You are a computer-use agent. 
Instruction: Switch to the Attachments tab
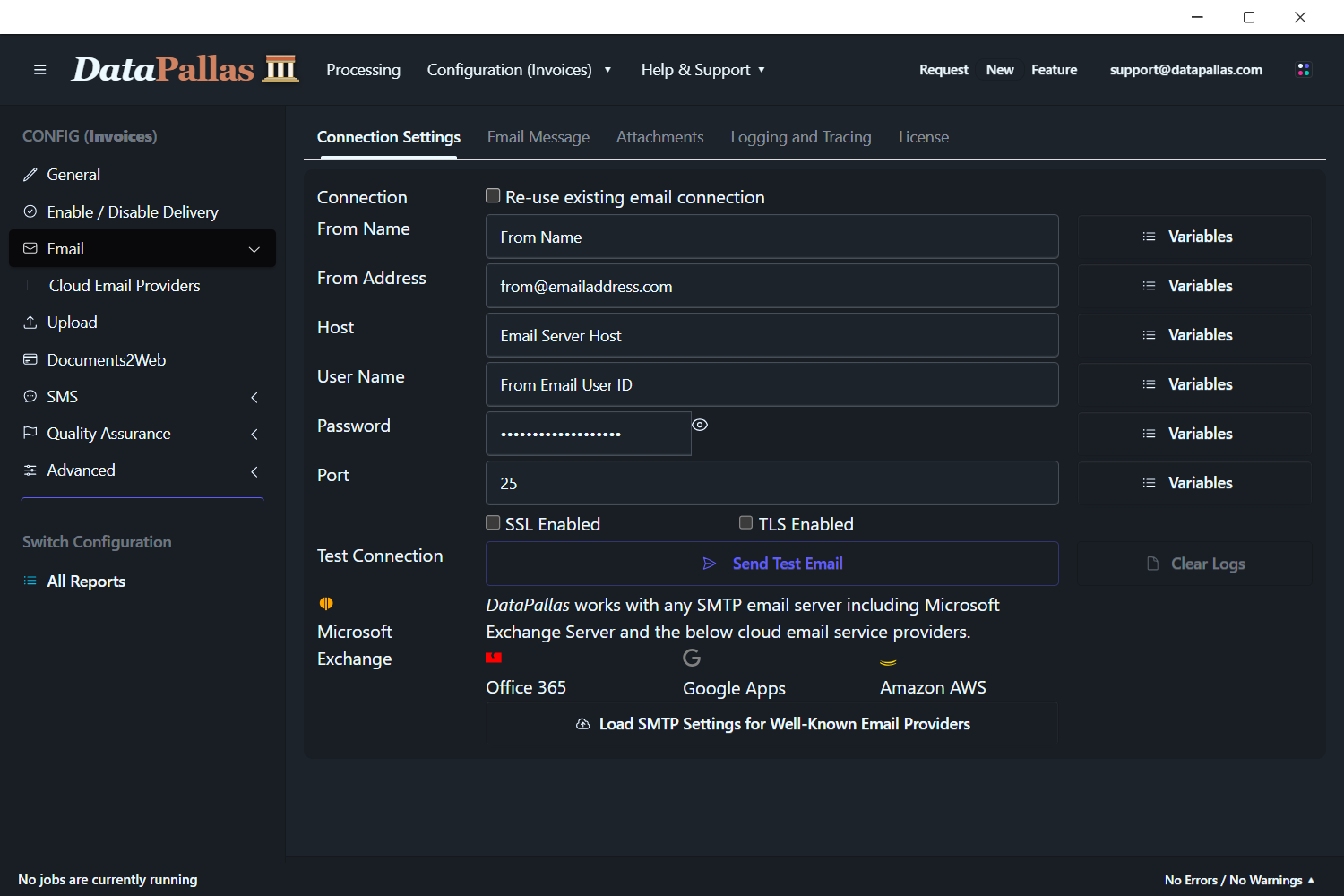pos(660,137)
